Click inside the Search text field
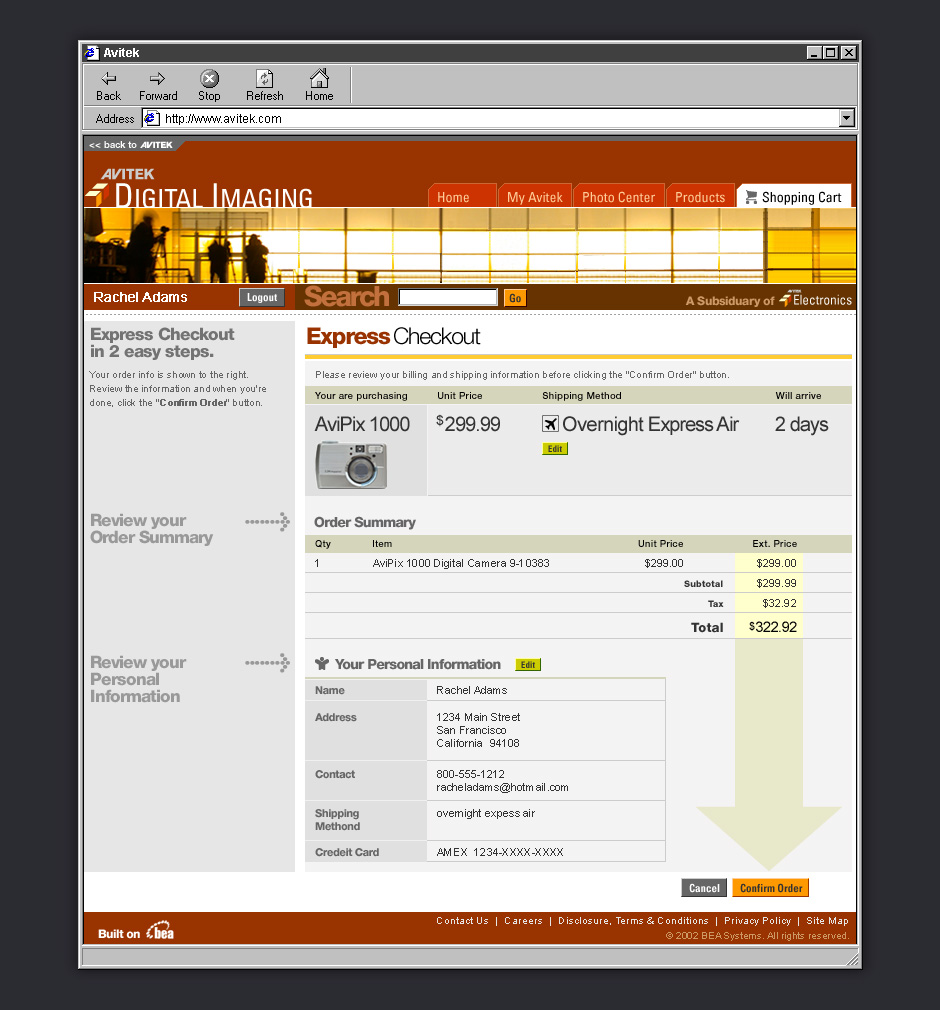 click(x=447, y=297)
